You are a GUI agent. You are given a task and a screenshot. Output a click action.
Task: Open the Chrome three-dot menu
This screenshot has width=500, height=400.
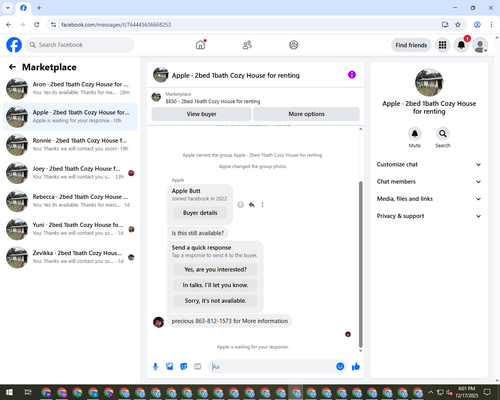[x=491, y=25]
